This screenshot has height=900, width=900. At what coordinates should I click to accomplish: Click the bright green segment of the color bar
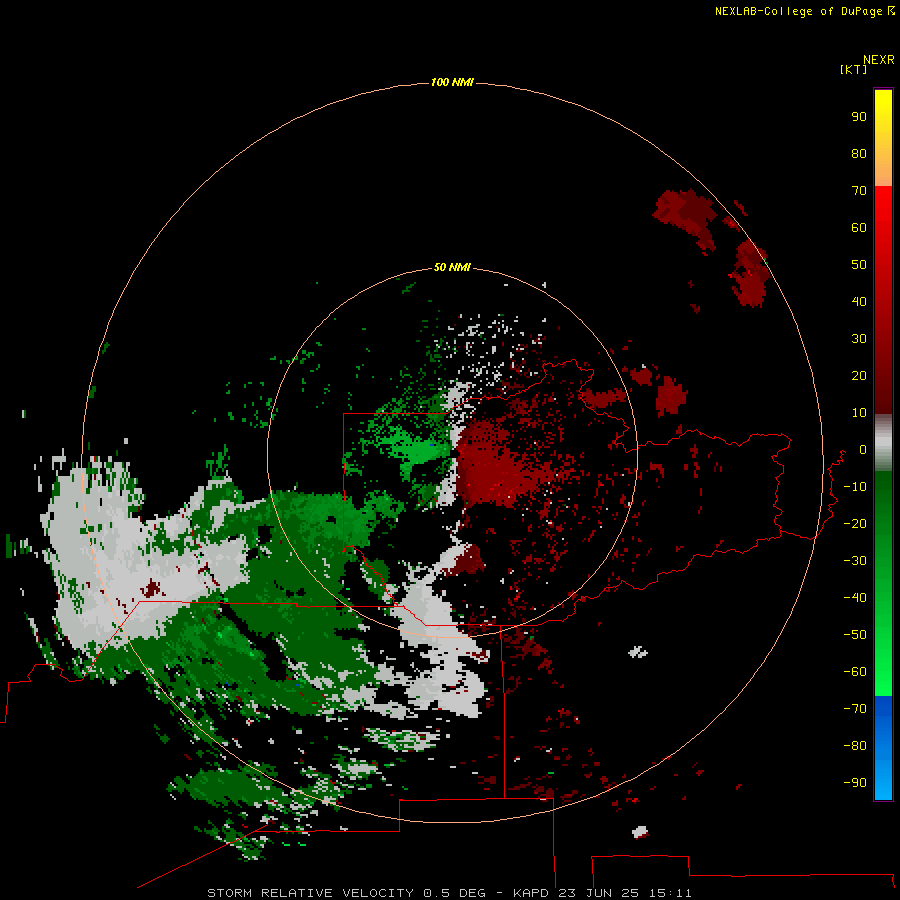point(883,584)
